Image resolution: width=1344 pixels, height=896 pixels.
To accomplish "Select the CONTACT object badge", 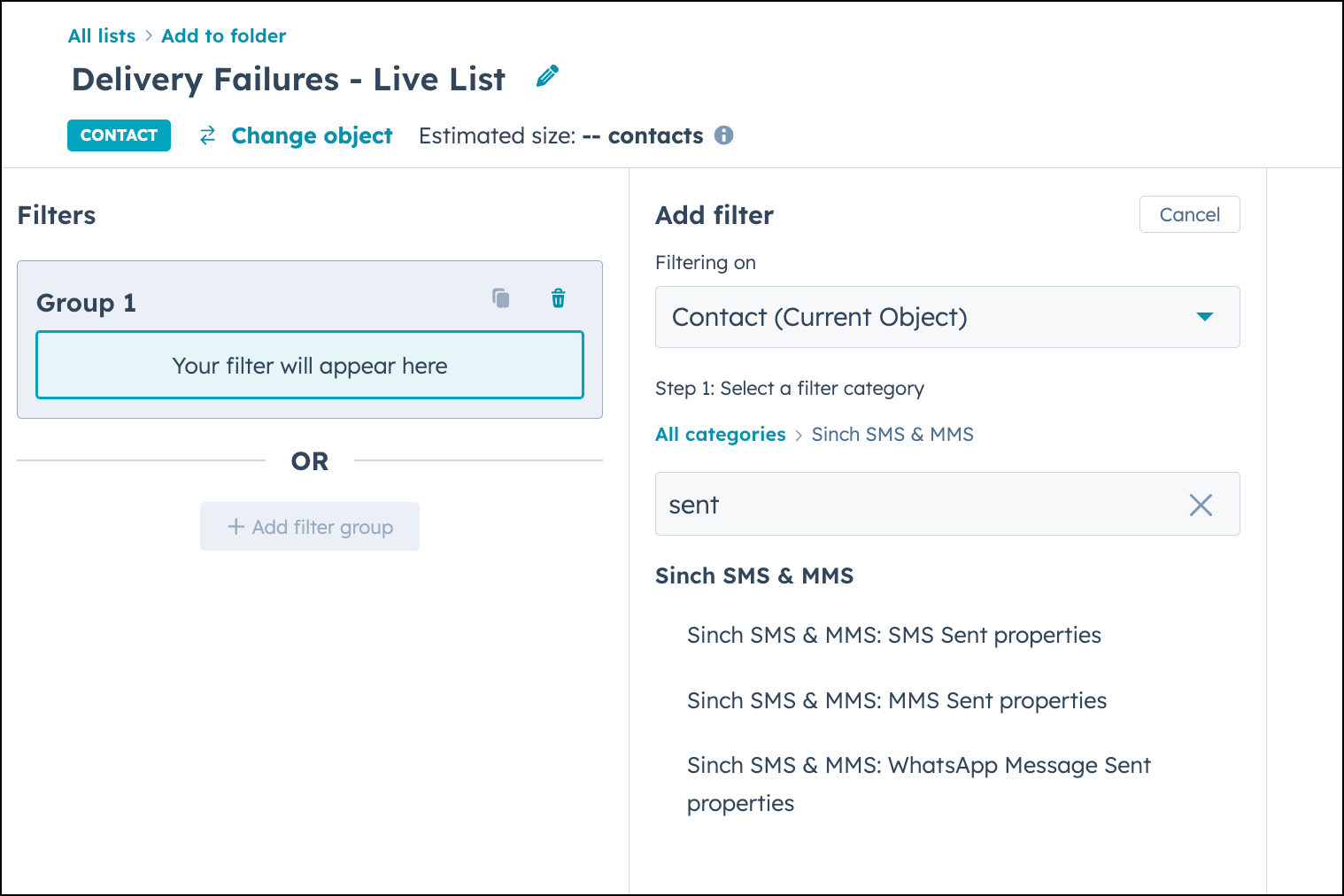I will 119,135.
